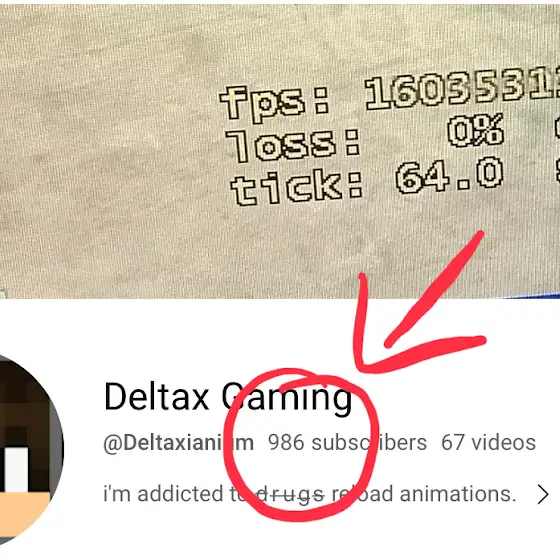
Task: Click the loss label in overlay
Action: coord(293,145)
